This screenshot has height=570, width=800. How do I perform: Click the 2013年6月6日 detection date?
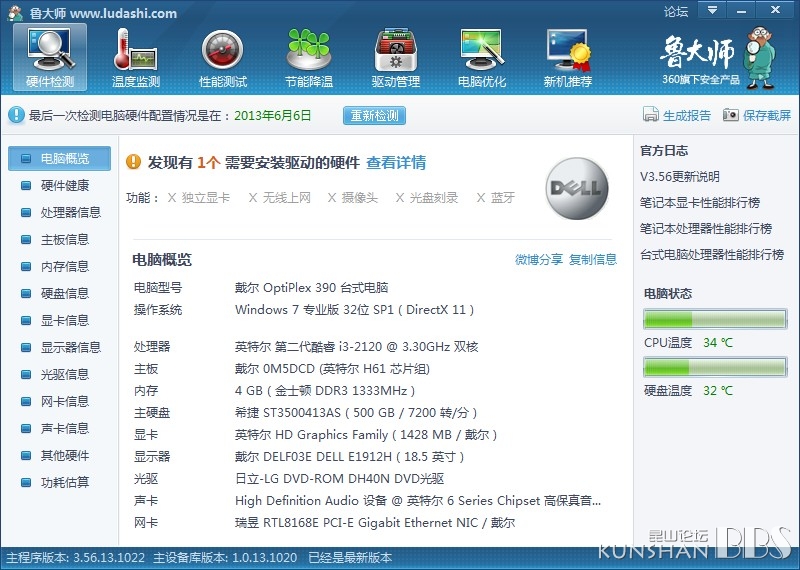272,115
